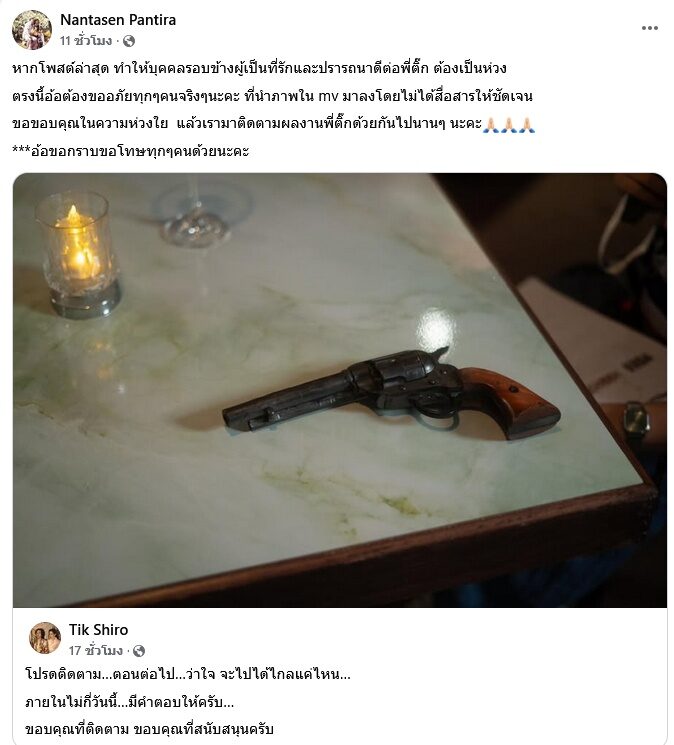674x745 pixels.
Task: Click the shared post line ขอบคุณที่ติดตาม
Action: [x=149, y=729]
